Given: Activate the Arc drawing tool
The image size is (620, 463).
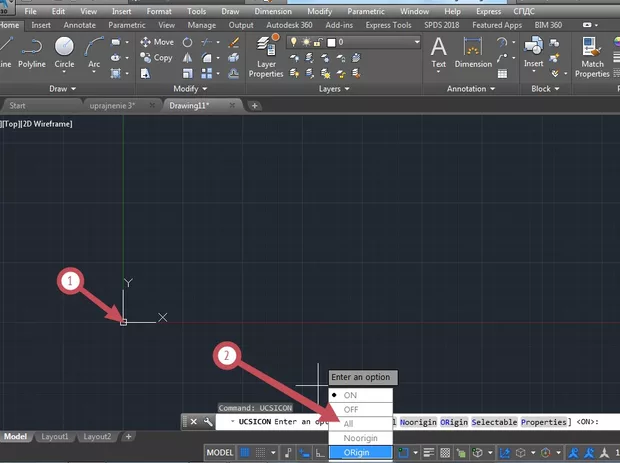Looking at the screenshot, I should pos(94,51).
